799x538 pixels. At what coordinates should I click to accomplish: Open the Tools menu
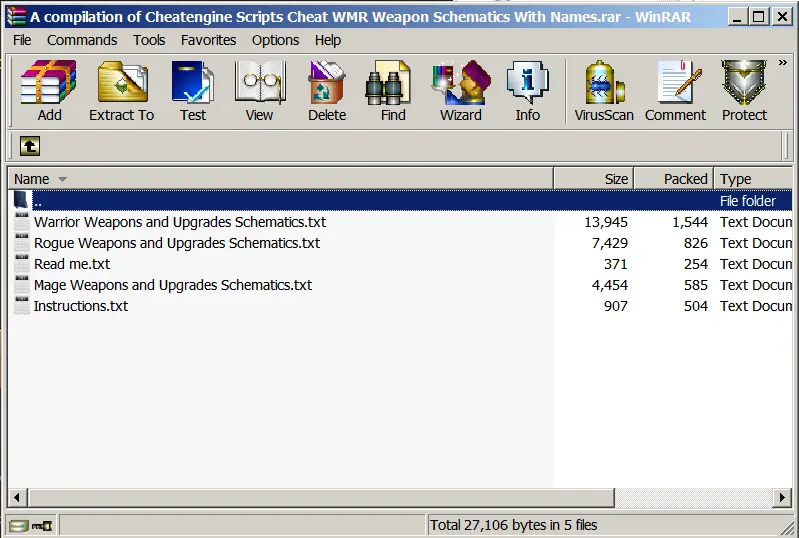click(x=149, y=40)
